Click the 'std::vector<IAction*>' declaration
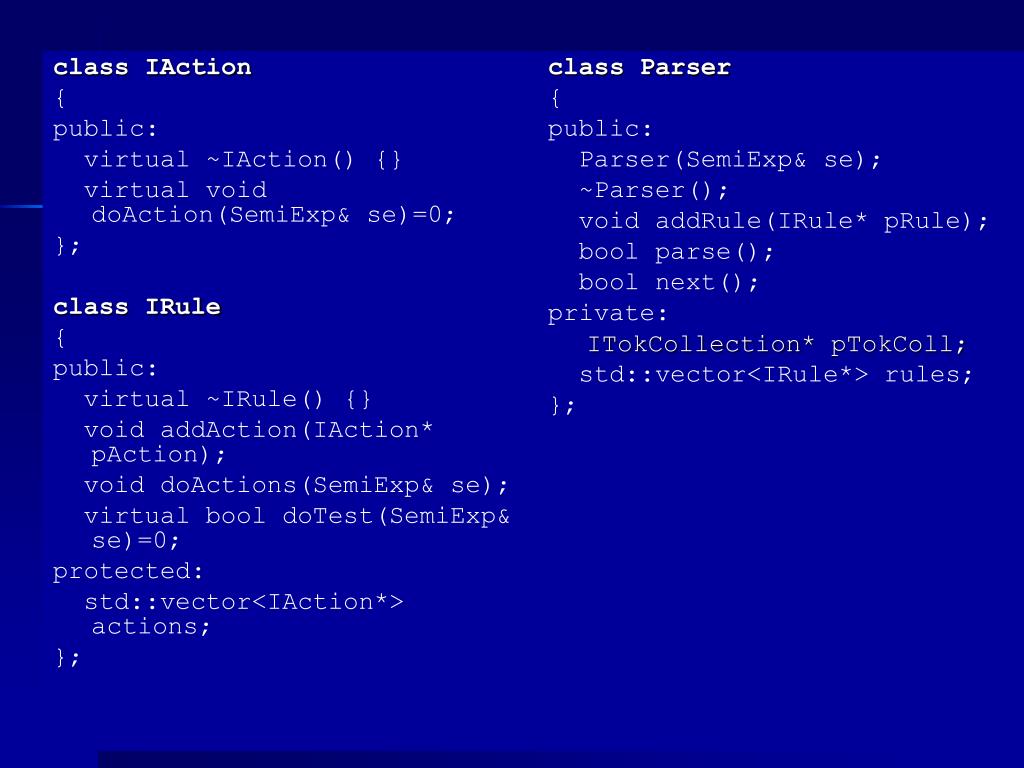The width and height of the screenshot is (1024, 768). (x=244, y=601)
